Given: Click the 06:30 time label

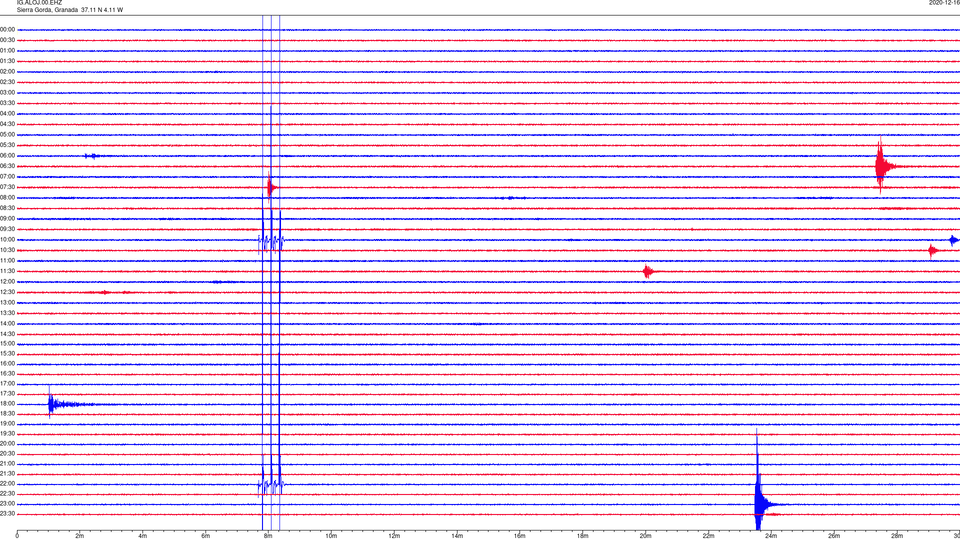Looking at the screenshot, I should pos(7,166).
